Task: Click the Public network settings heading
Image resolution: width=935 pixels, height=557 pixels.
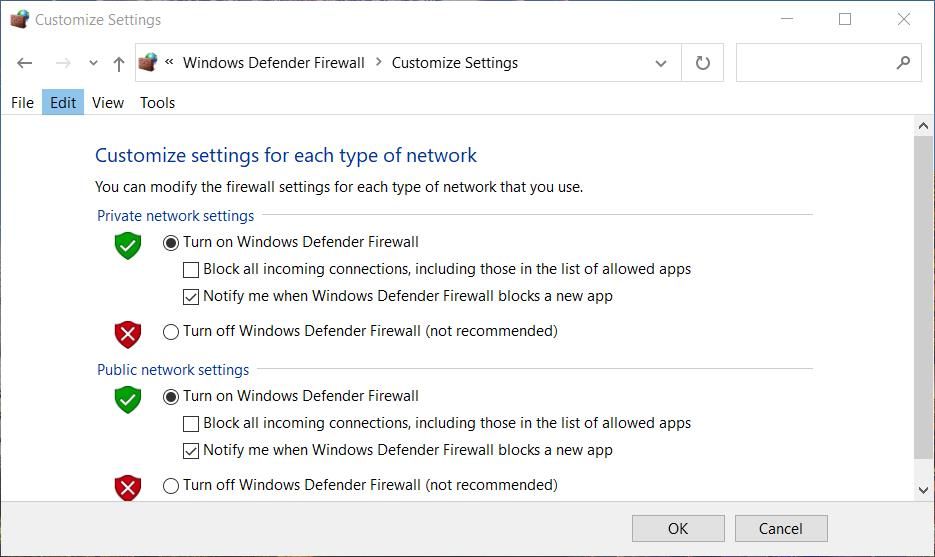Action: (x=173, y=370)
